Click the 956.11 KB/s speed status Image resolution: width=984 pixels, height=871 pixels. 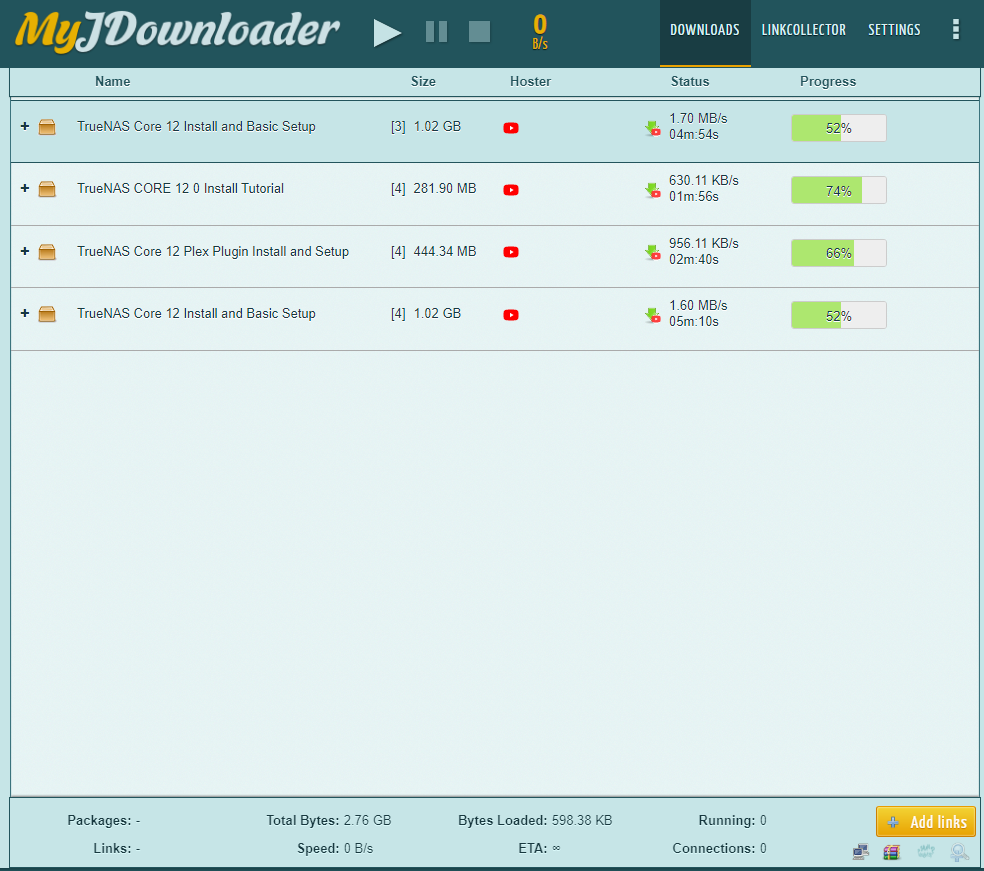click(703, 243)
